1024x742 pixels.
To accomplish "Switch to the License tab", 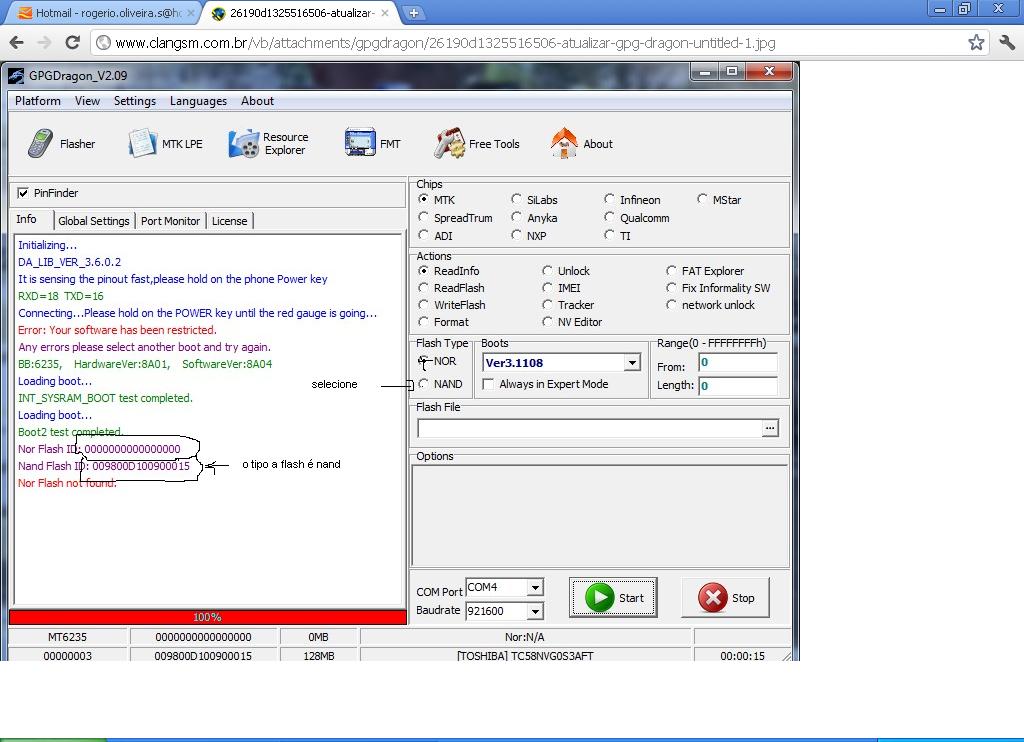I will tap(229, 221).
